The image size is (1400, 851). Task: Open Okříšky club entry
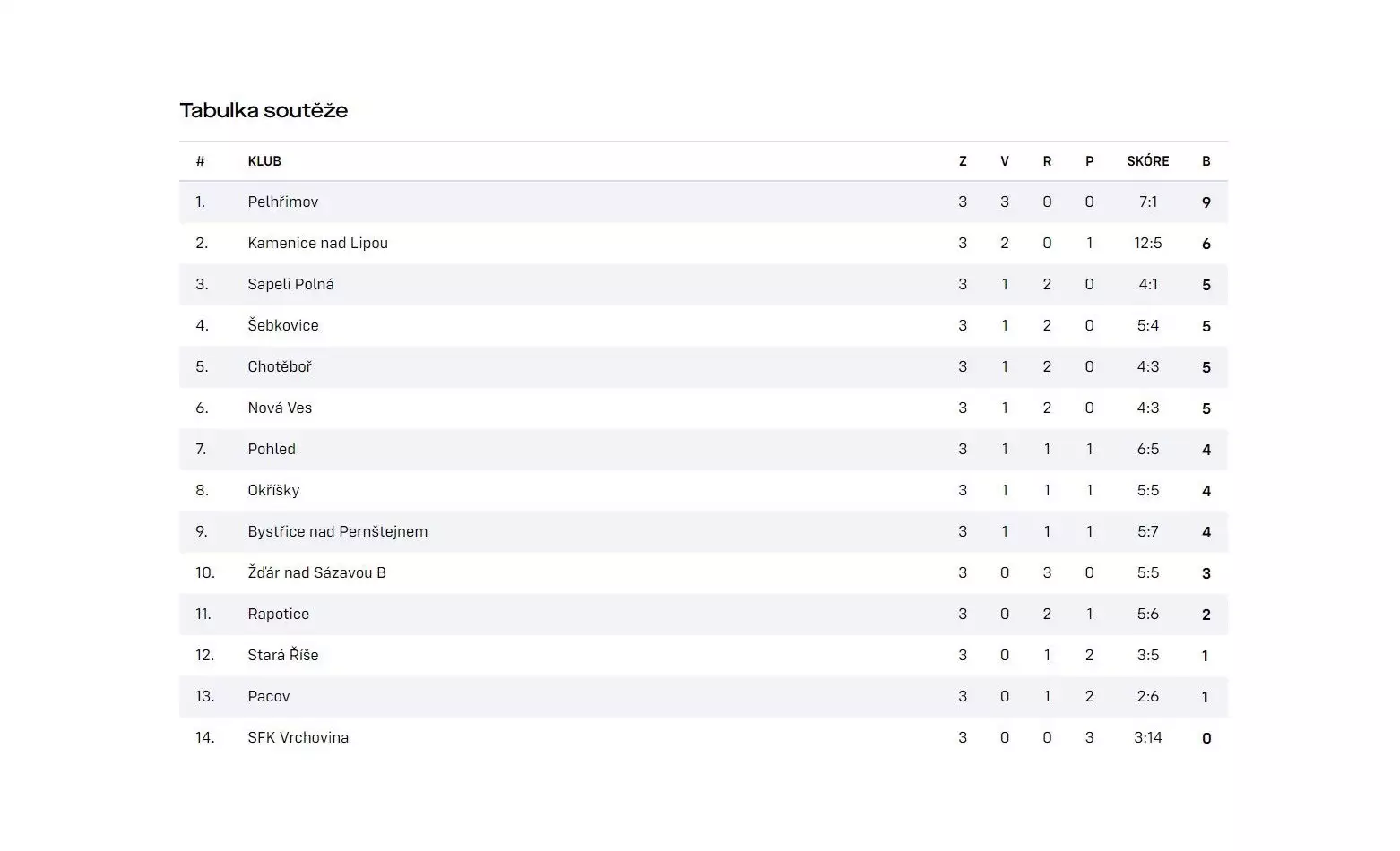[273, 490]
